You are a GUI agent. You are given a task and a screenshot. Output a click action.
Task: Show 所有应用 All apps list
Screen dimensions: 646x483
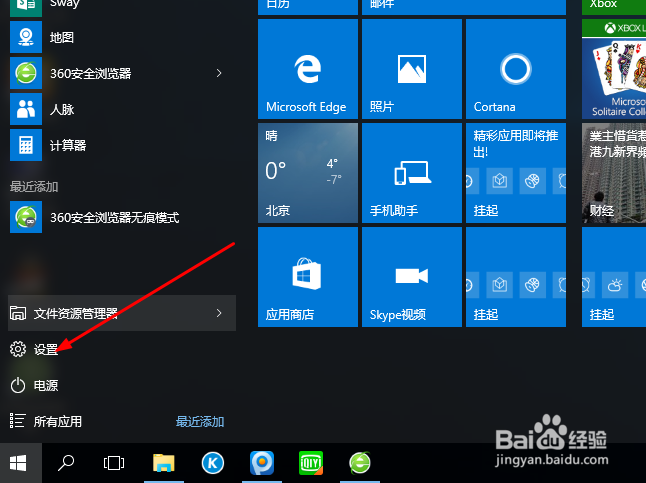[x=46, y=421]
